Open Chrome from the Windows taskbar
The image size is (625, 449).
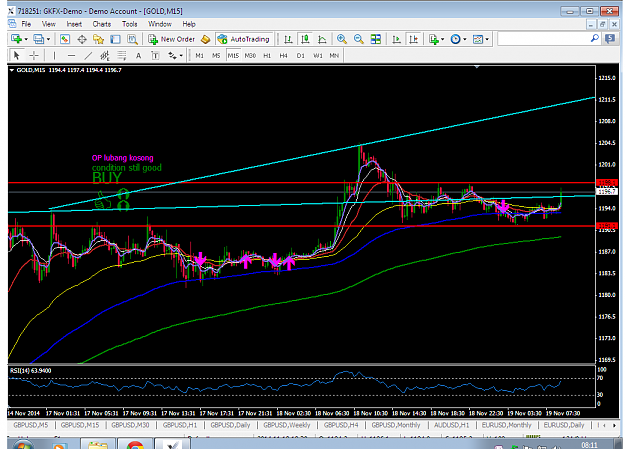135,444
